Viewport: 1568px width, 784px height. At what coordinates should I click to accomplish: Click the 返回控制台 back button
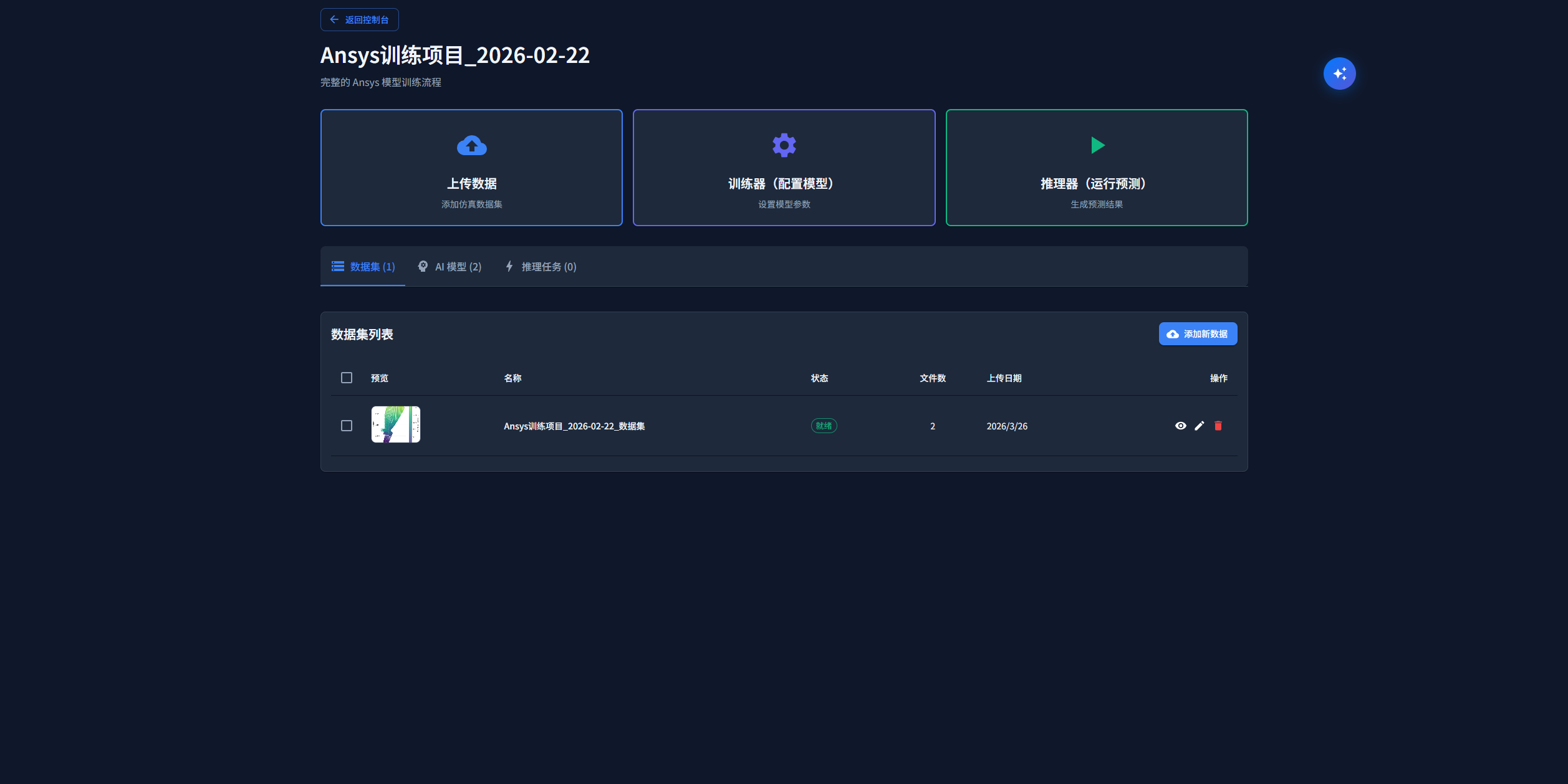point(359,20)
